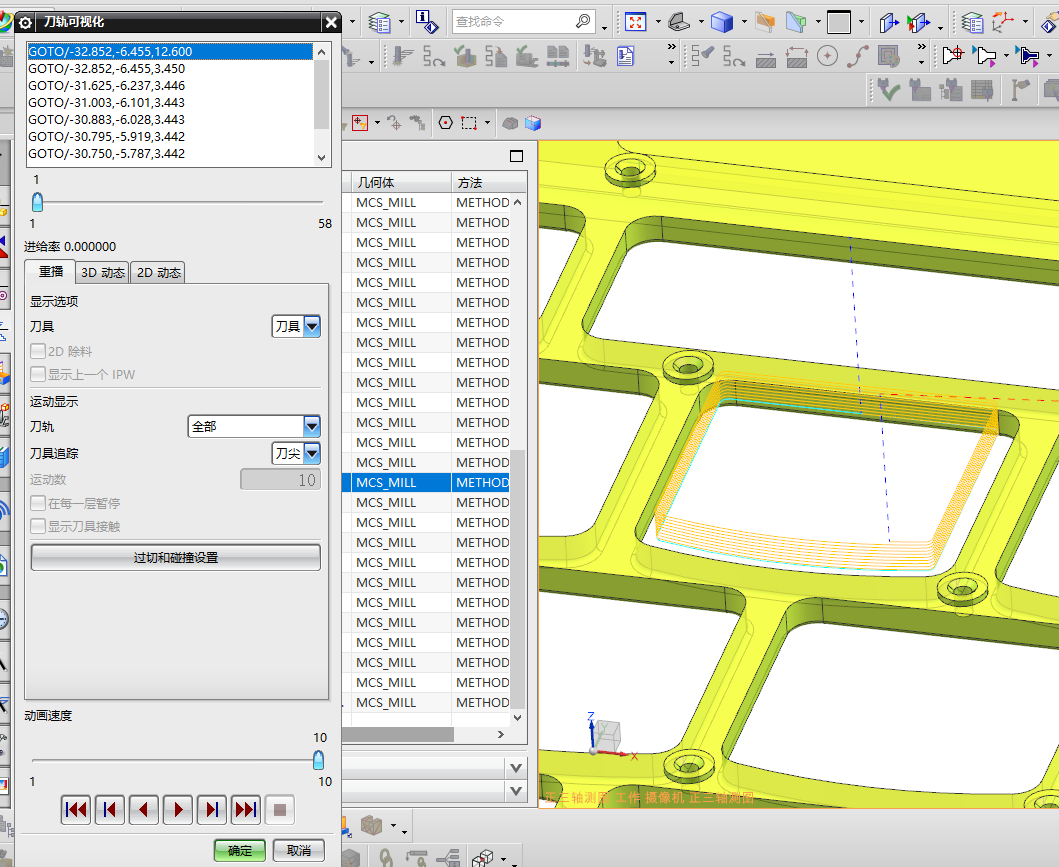The image size is (1059, 867).
Task: Check the 显示刀具接触 option
Action: click(38, 526)
